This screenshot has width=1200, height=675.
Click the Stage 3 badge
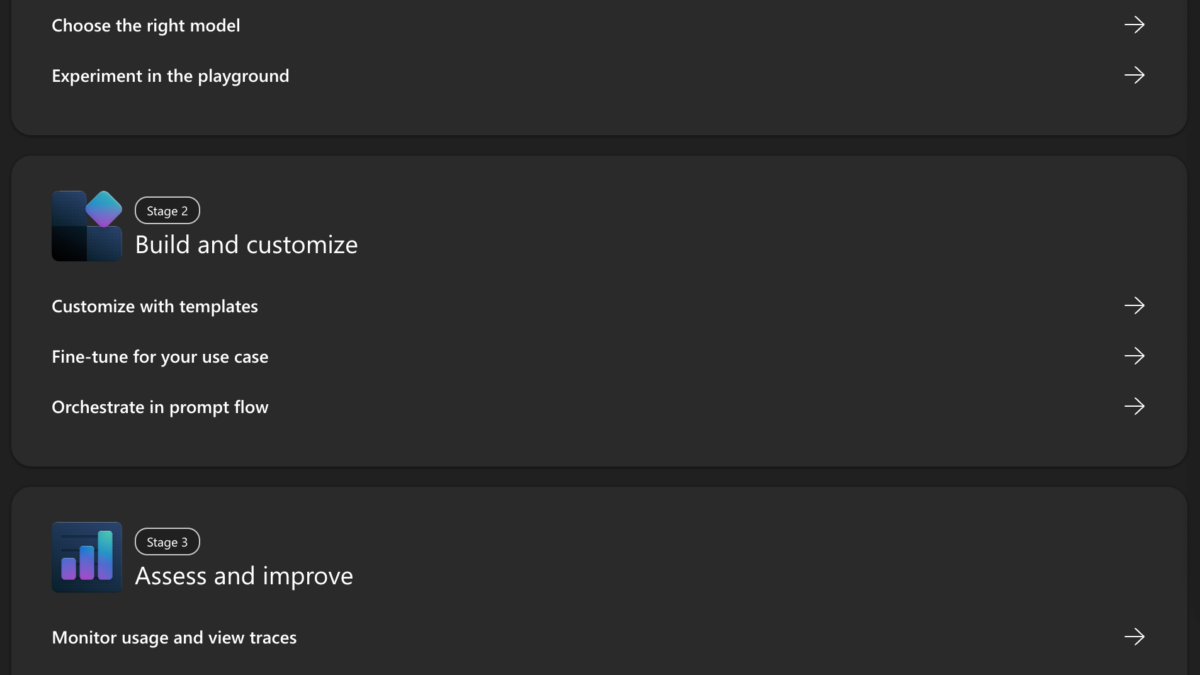pyautogui.click(x=167, y=542)
